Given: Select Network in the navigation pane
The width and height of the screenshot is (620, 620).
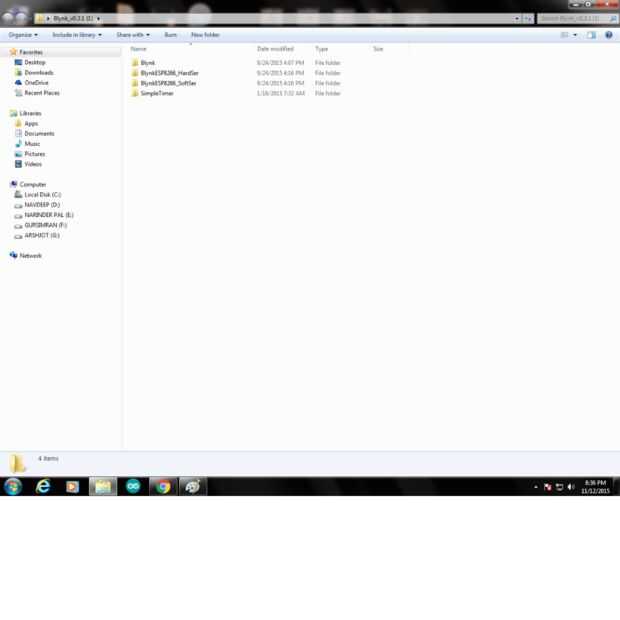Looking at the screenshot, I should (30, 256).
